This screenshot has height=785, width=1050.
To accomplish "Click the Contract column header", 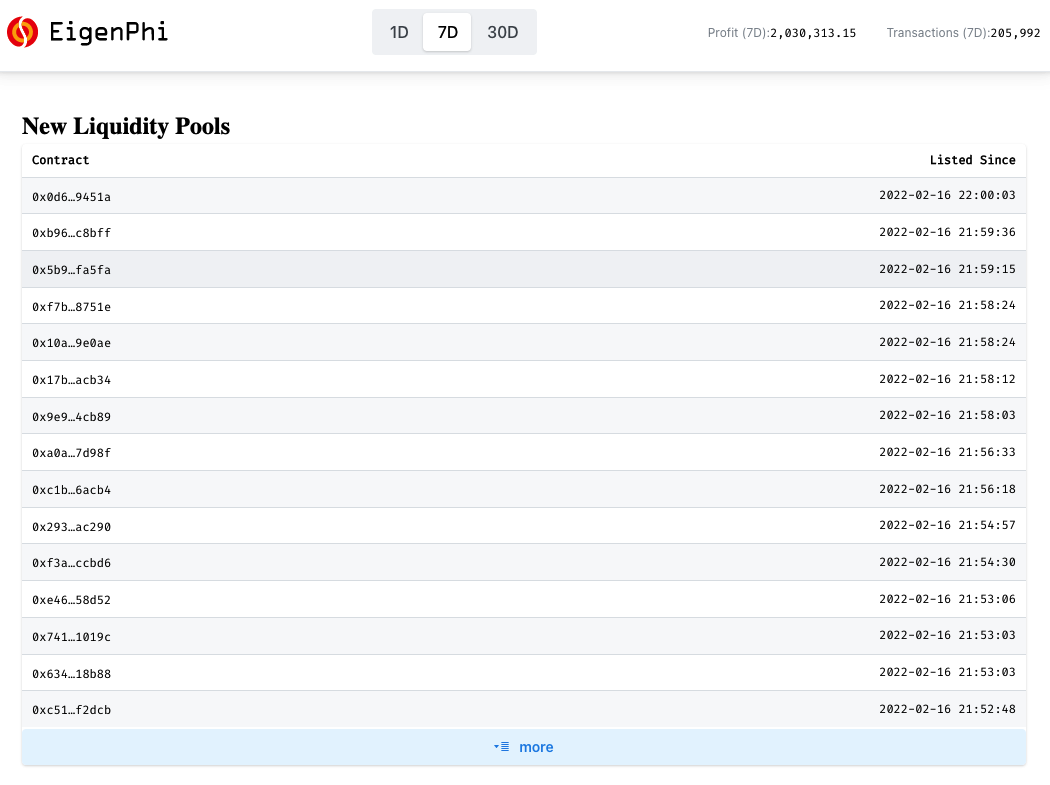I will click(60, 160).
